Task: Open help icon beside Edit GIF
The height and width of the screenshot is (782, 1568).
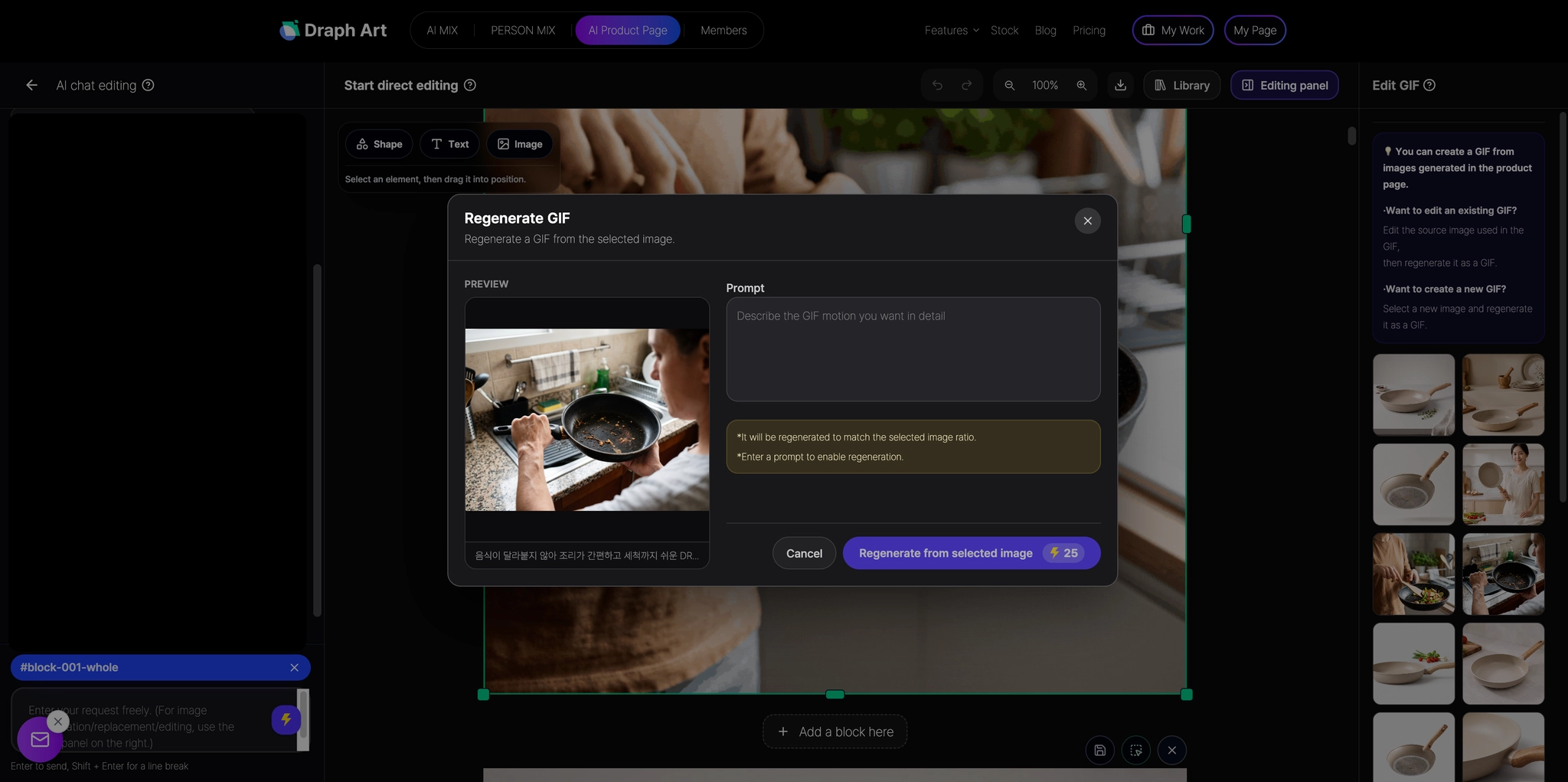Action: click(1429, 85)
